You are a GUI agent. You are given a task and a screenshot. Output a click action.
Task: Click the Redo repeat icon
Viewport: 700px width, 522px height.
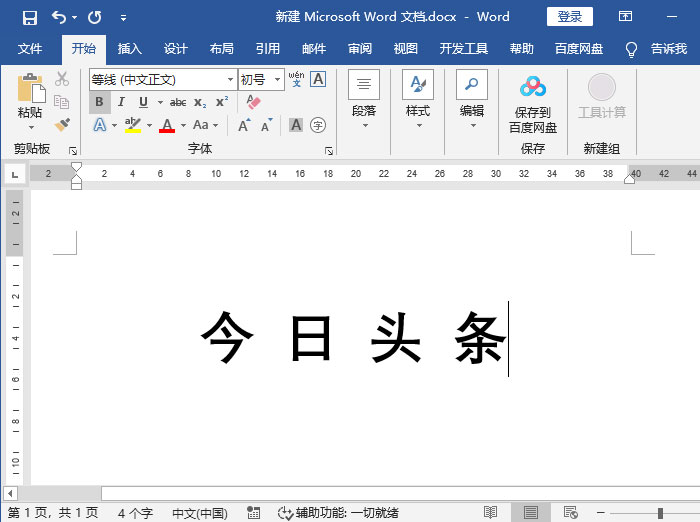[x=95, y=17]
